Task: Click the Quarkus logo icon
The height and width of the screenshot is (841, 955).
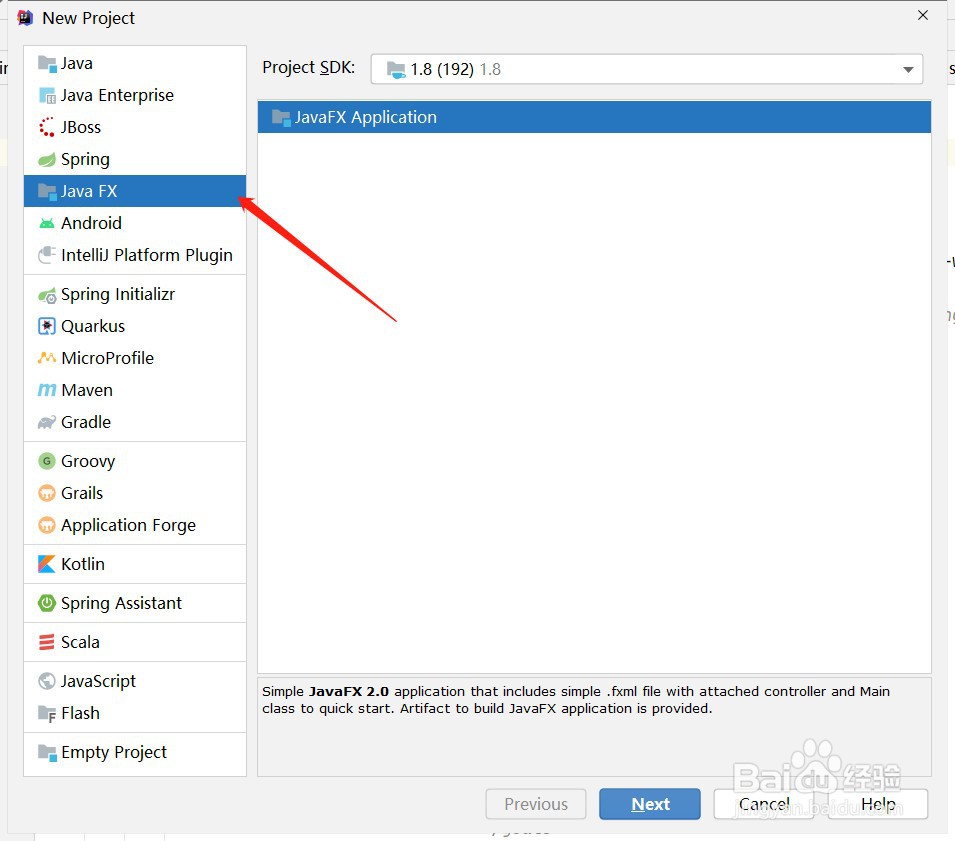Action: [x=47, y=326]
